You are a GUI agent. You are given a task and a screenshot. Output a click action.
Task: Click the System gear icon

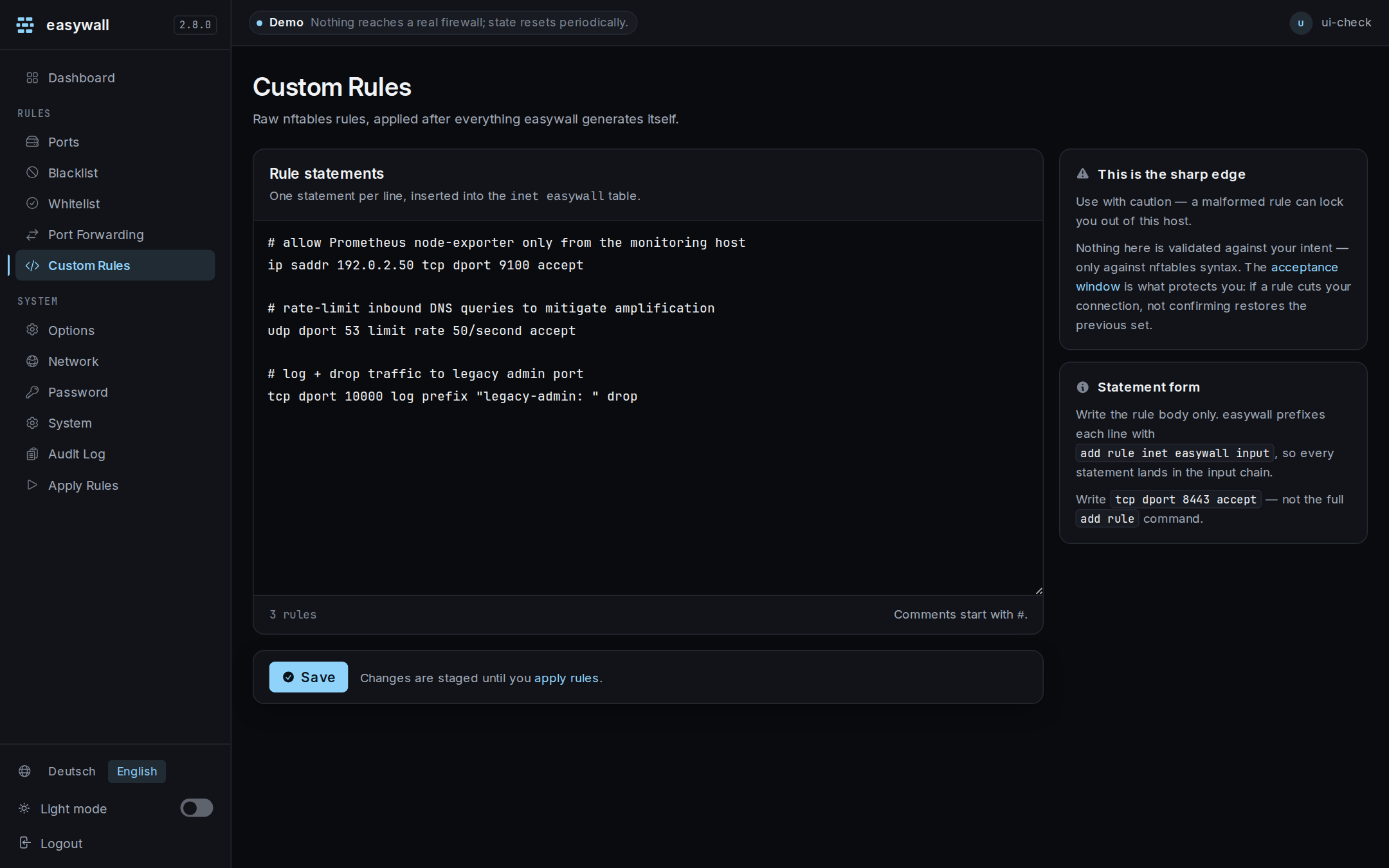point(32,422)
